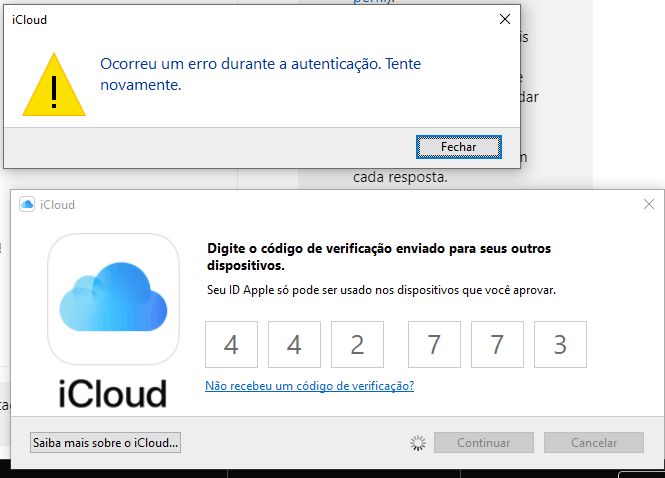This screenshot has width=665, height=478.
Task: Click the Continuar button
Action: (483, 443)
